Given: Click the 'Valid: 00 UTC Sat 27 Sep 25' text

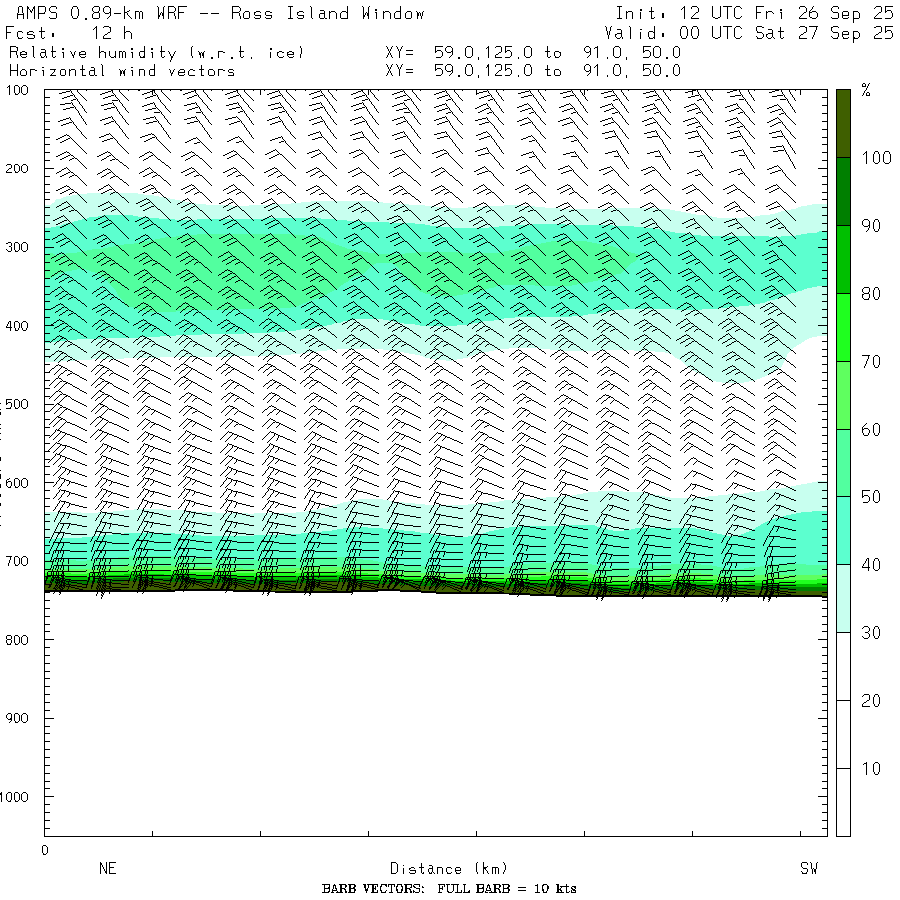Looking at the screenshot, I should 749,33.
